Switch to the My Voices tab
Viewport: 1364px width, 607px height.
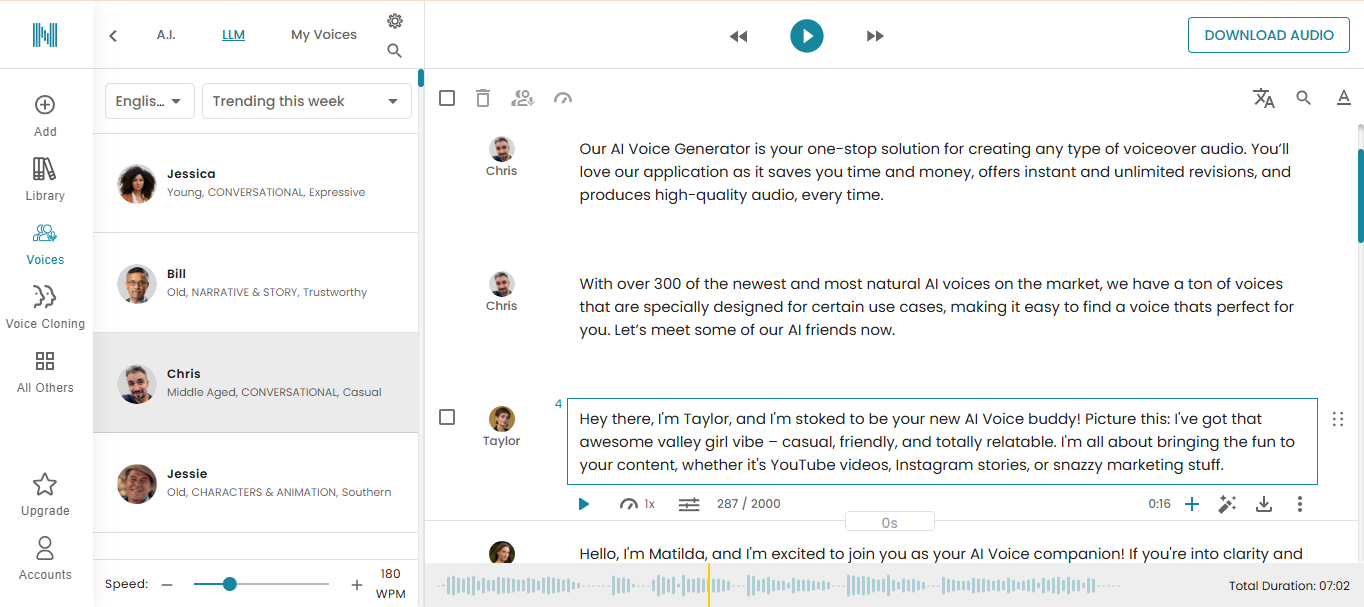[323, 35]
